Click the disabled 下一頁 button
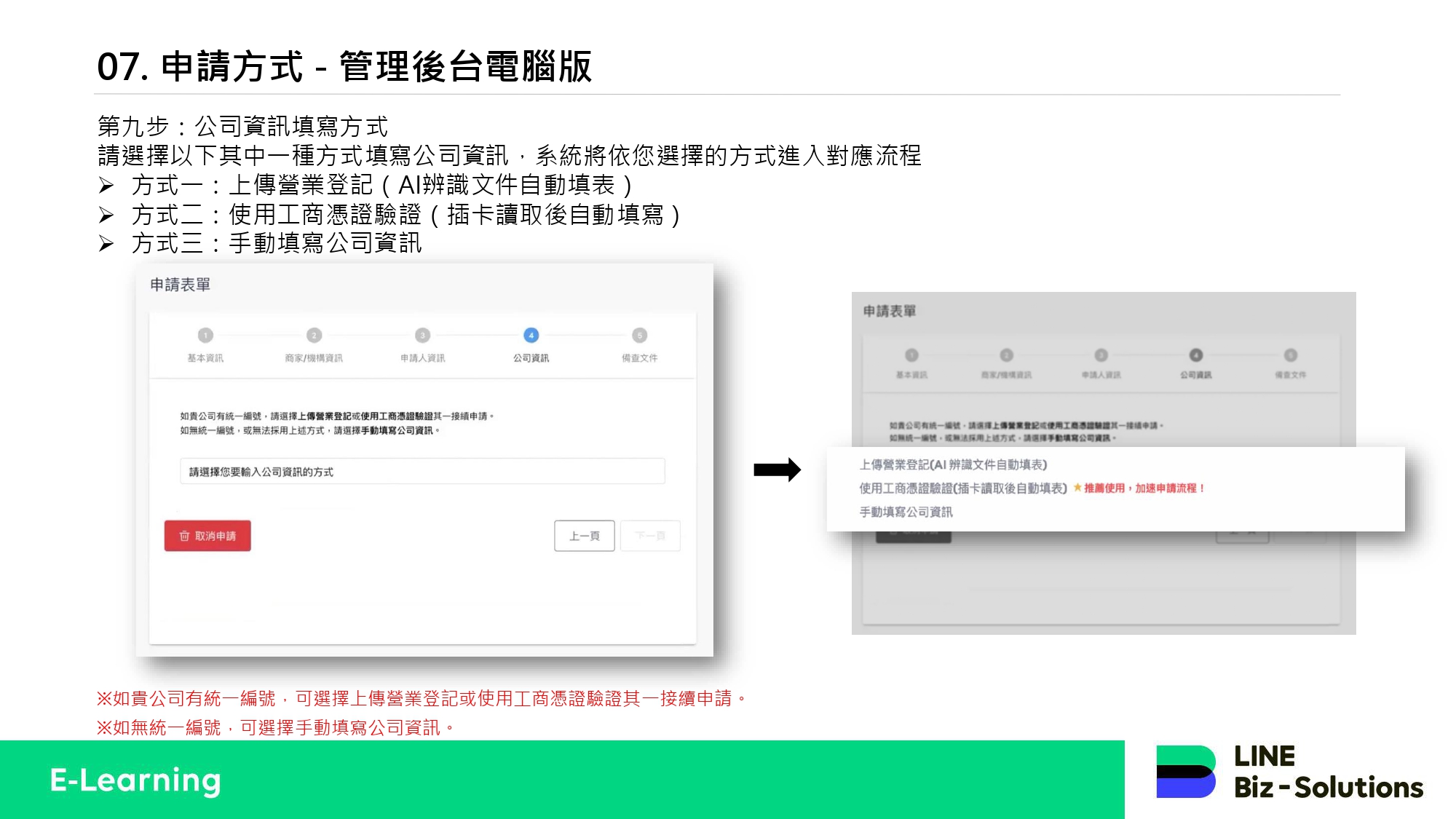This screenshot has height=819, width=1456. point(650,536)
